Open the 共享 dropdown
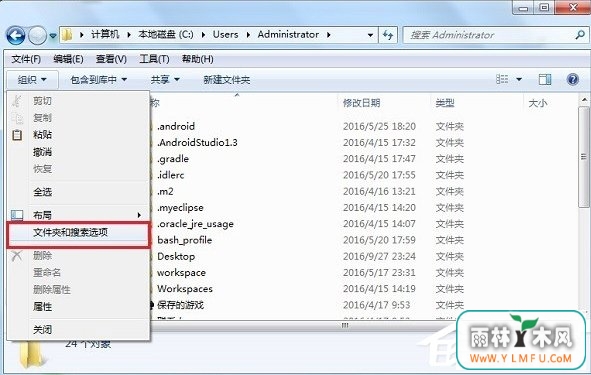Screen dimensions: 591x375 click(165, 80)
